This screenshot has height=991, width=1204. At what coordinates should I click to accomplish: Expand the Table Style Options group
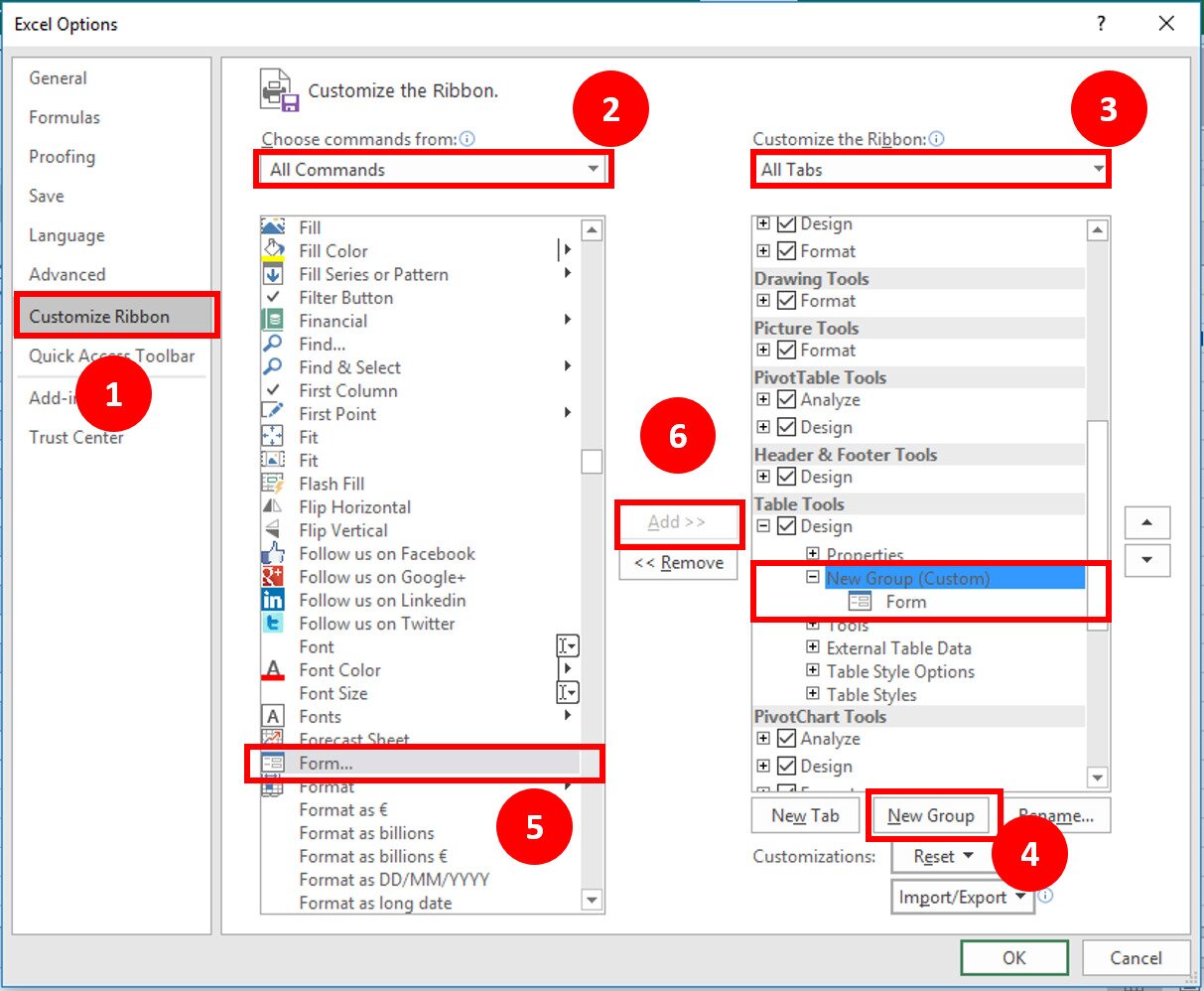813,671
